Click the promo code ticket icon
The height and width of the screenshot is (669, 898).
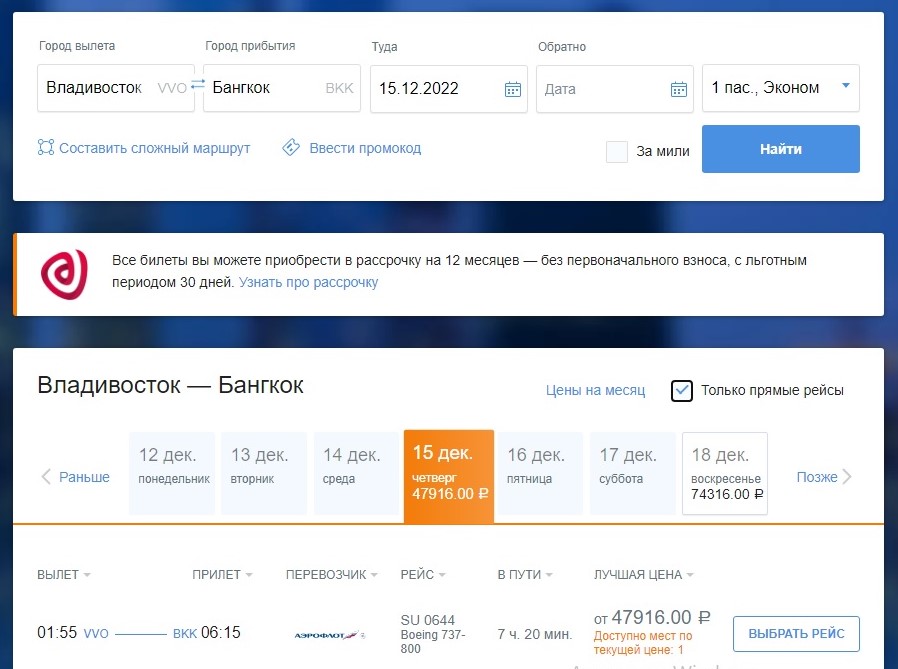291,148
